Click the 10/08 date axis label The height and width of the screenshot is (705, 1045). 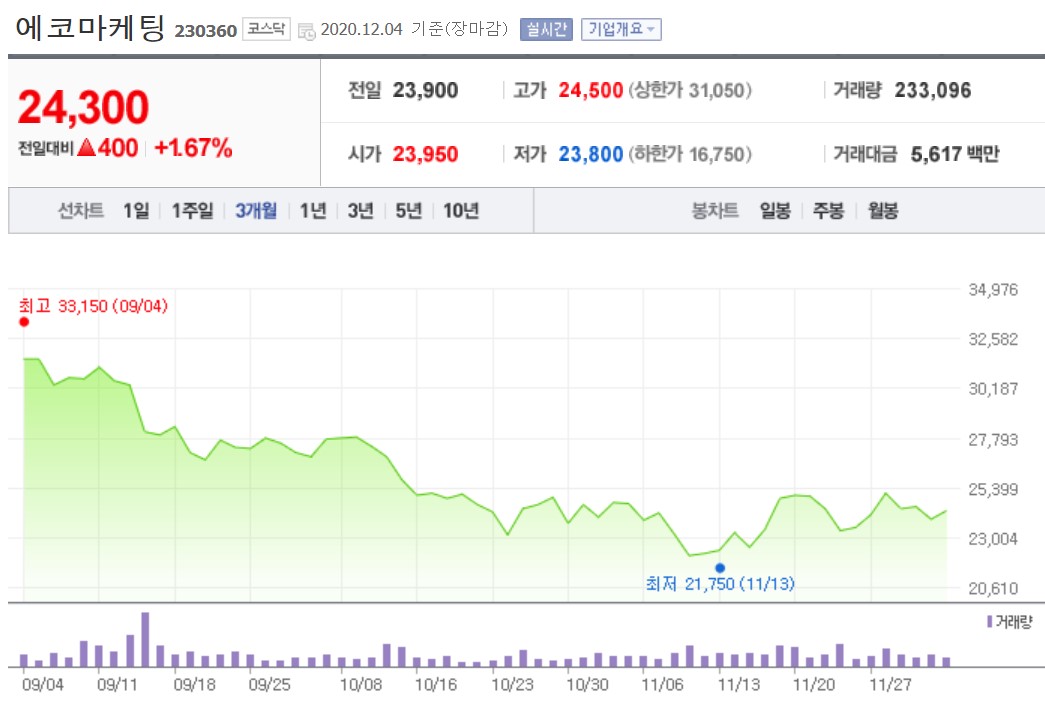click(361, 684)
